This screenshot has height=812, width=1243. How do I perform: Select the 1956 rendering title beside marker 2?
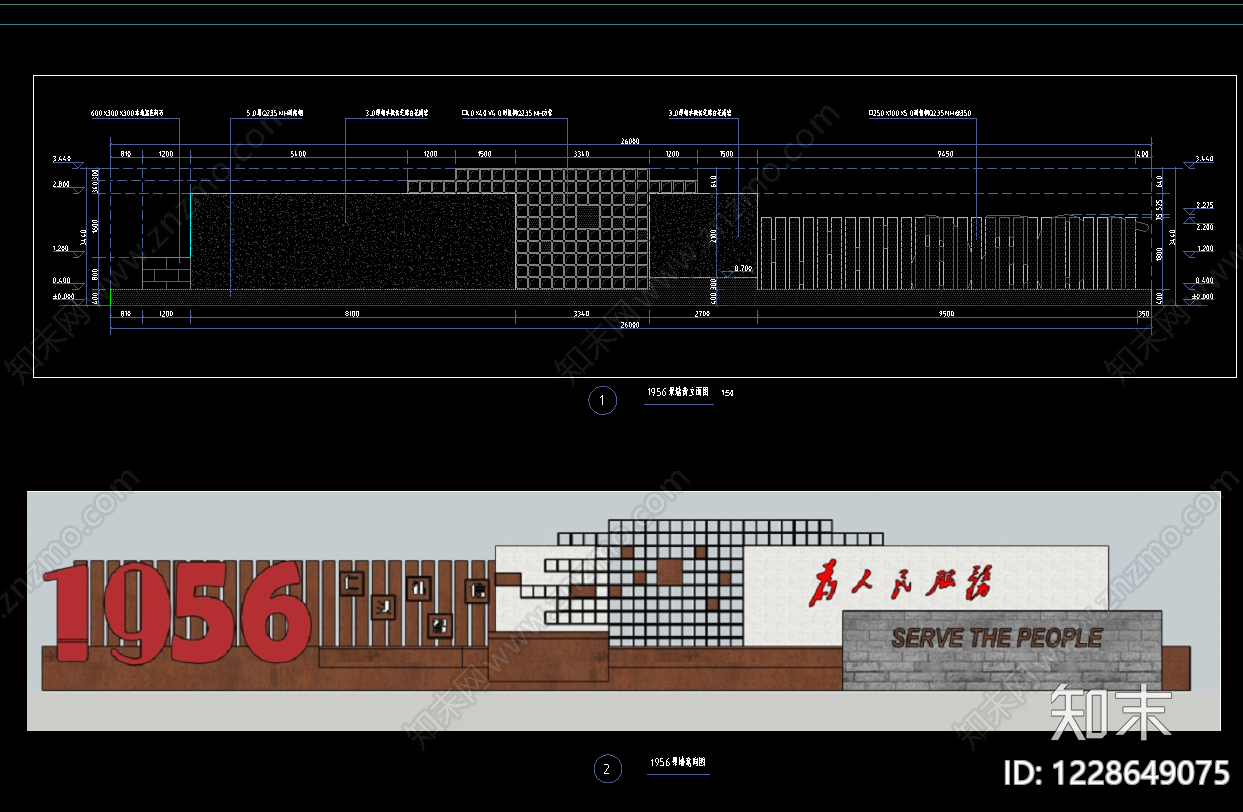[x=678, y=762]
